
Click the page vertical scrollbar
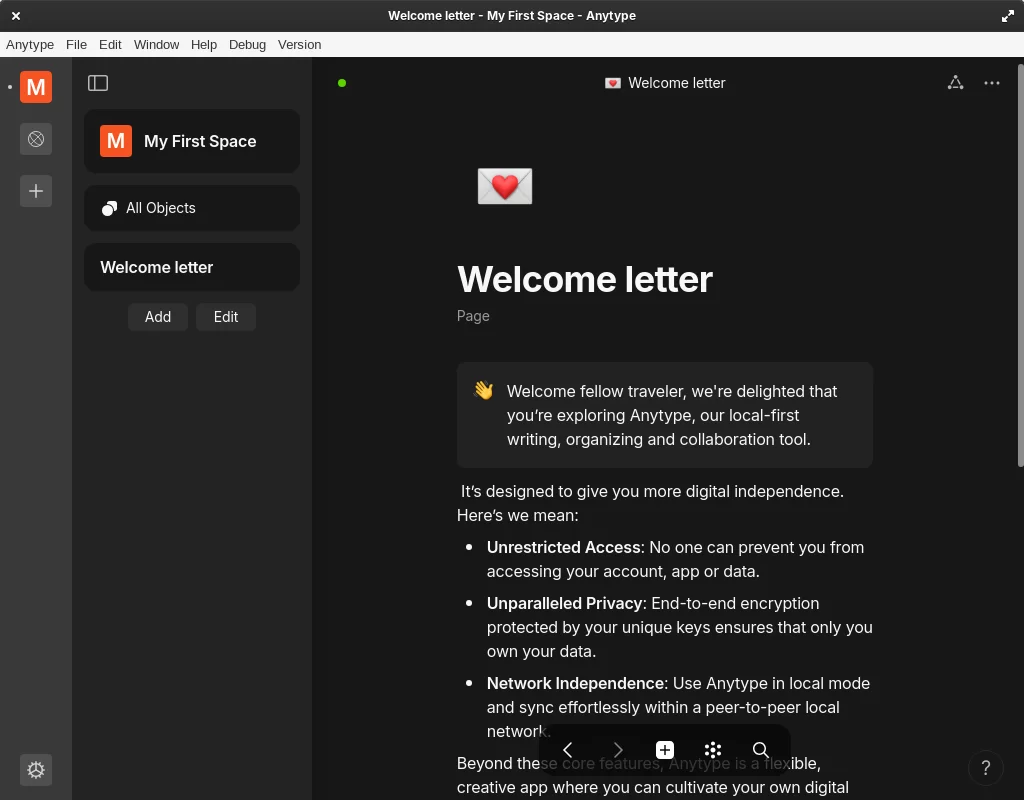1020,265
